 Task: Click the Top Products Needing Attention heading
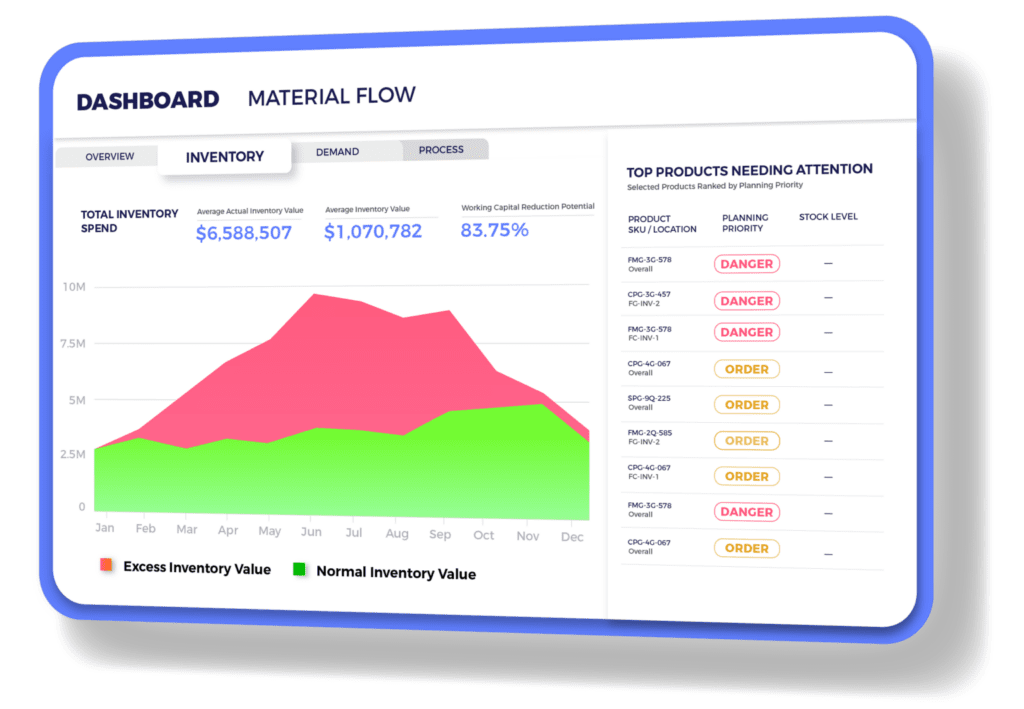click(749, 170)
